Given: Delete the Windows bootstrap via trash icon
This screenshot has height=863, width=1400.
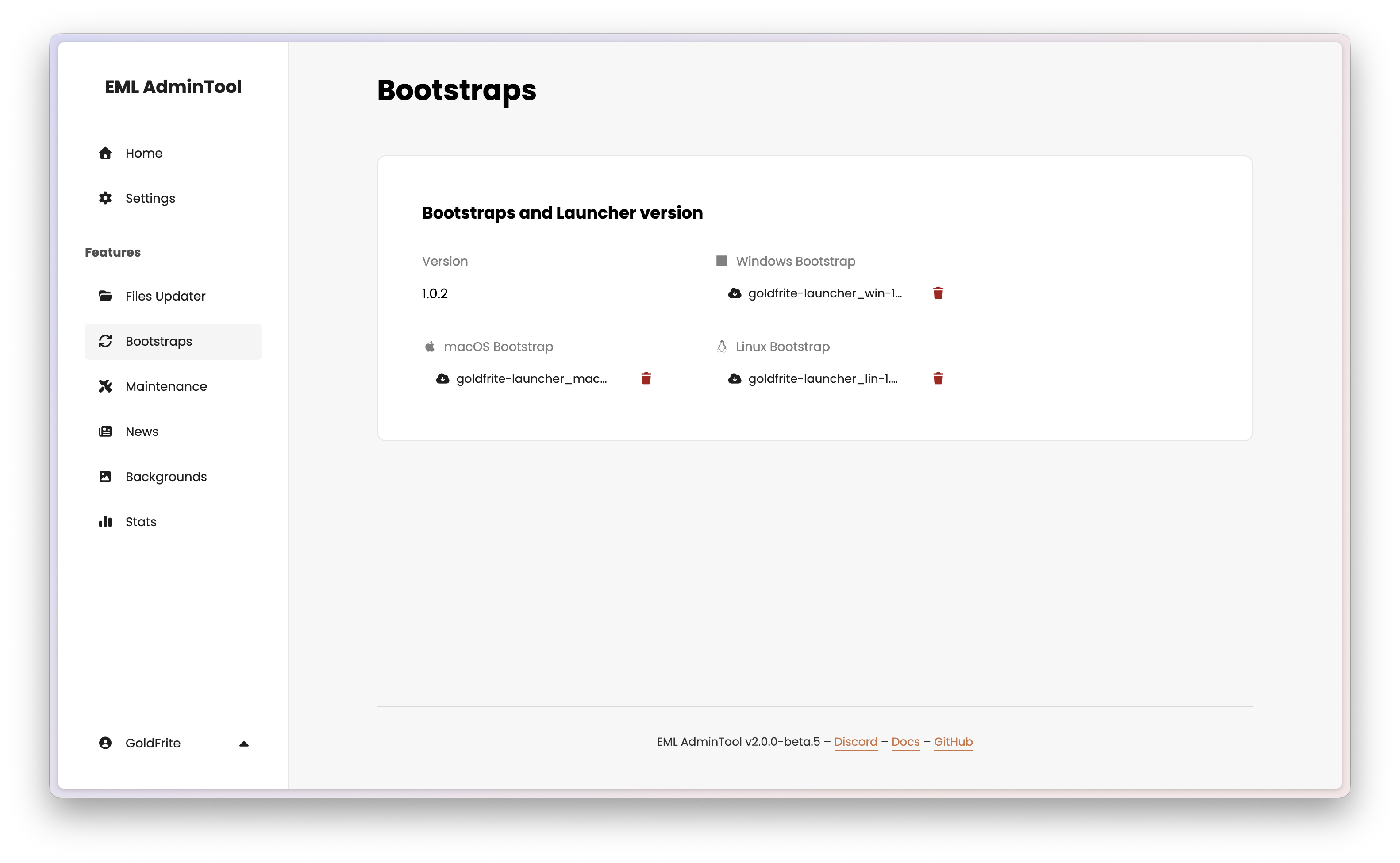Looking at the screenshot, I should click(938, 293).
